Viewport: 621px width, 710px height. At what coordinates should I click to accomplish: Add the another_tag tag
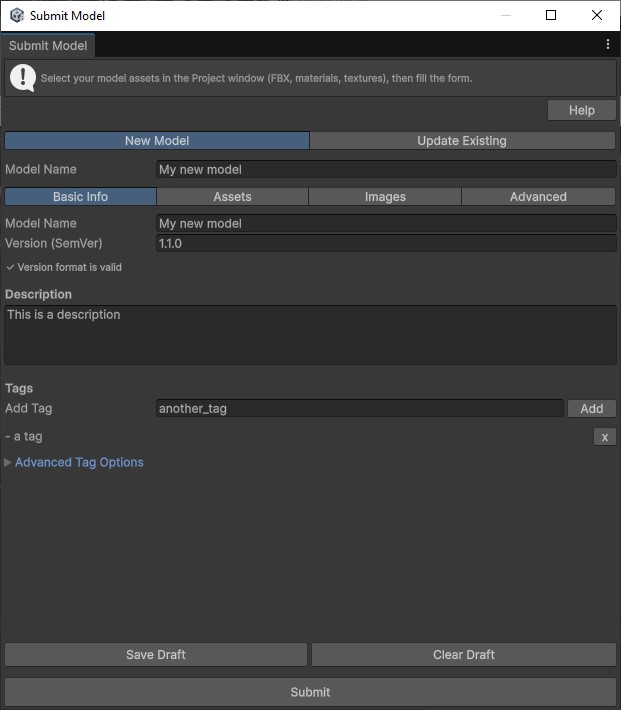click(x=592, y=408)
